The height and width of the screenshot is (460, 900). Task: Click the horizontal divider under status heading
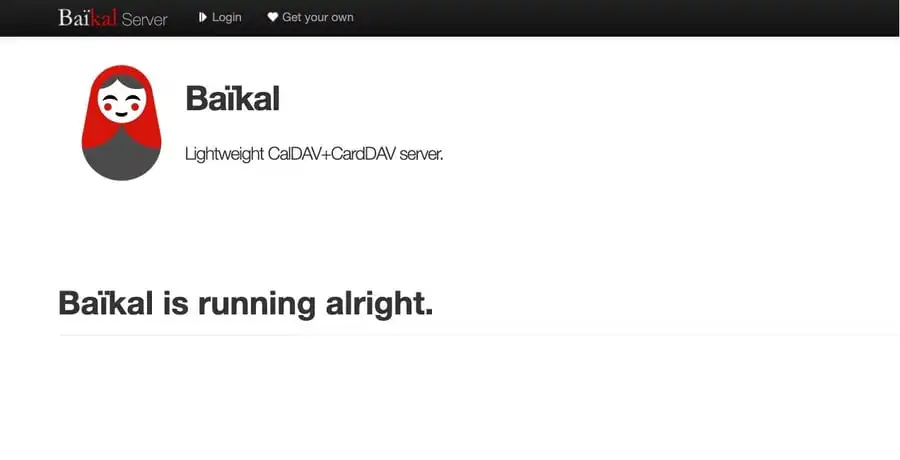478,335
